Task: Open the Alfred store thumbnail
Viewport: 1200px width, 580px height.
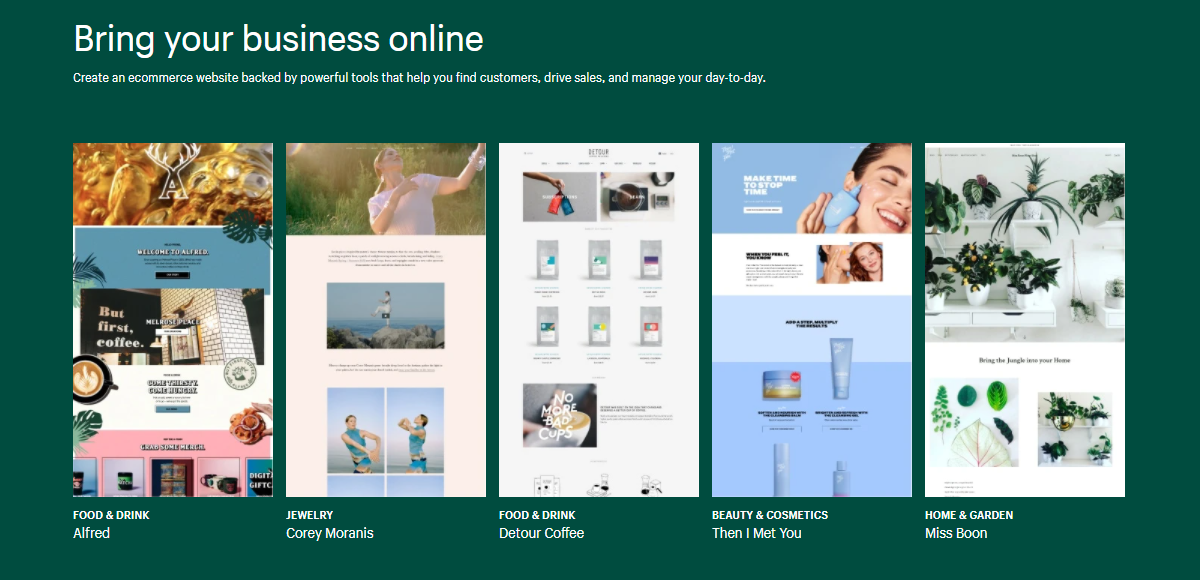Action: point(173,320)
